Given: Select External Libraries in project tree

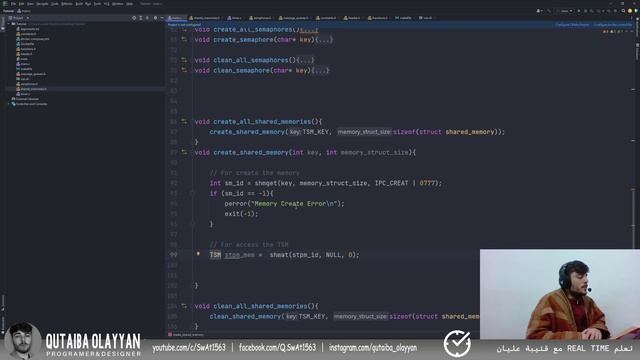Looking at the screenshot, I should tap(27, 99).
